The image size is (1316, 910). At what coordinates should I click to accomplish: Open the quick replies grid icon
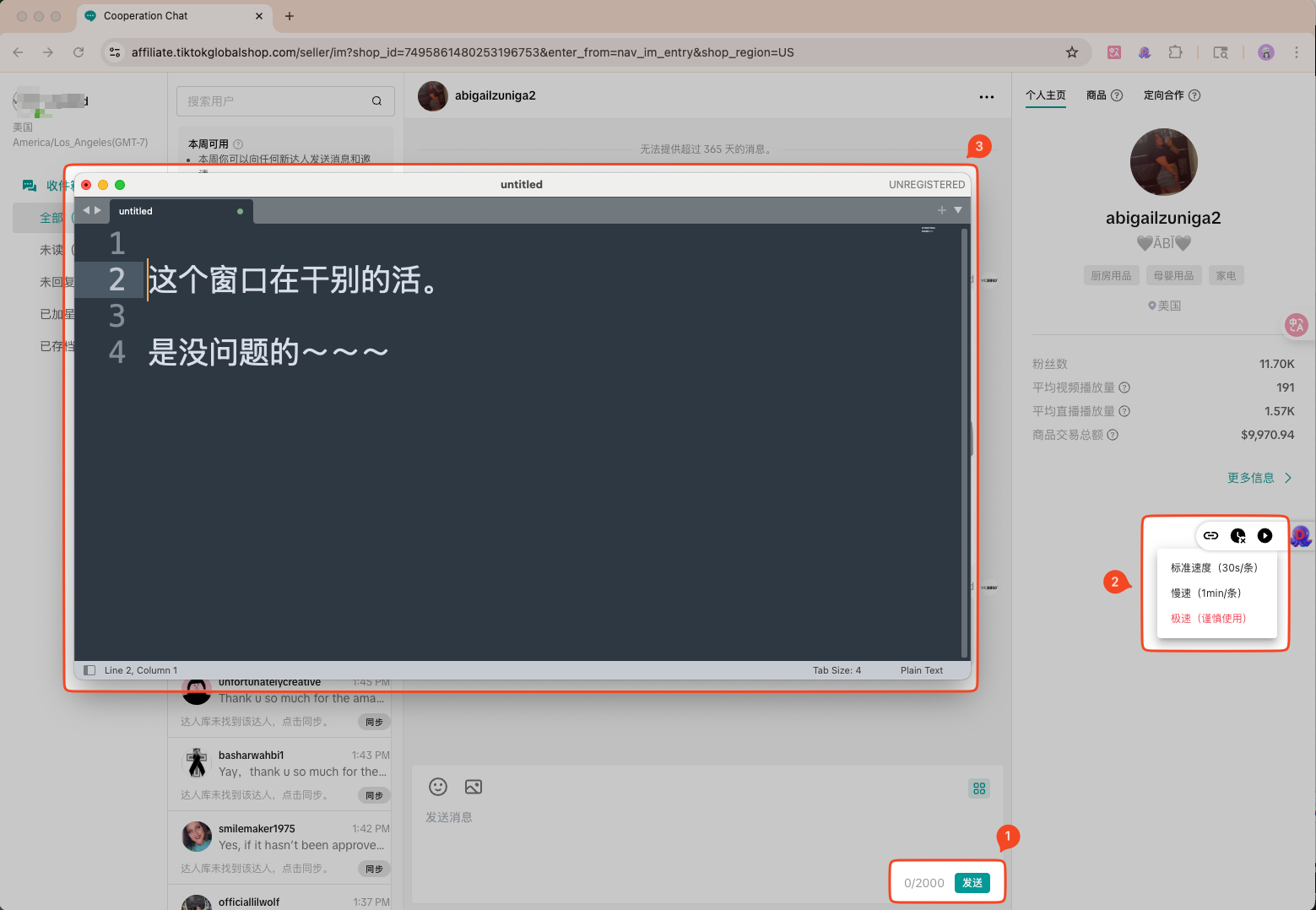pos(979,788)
